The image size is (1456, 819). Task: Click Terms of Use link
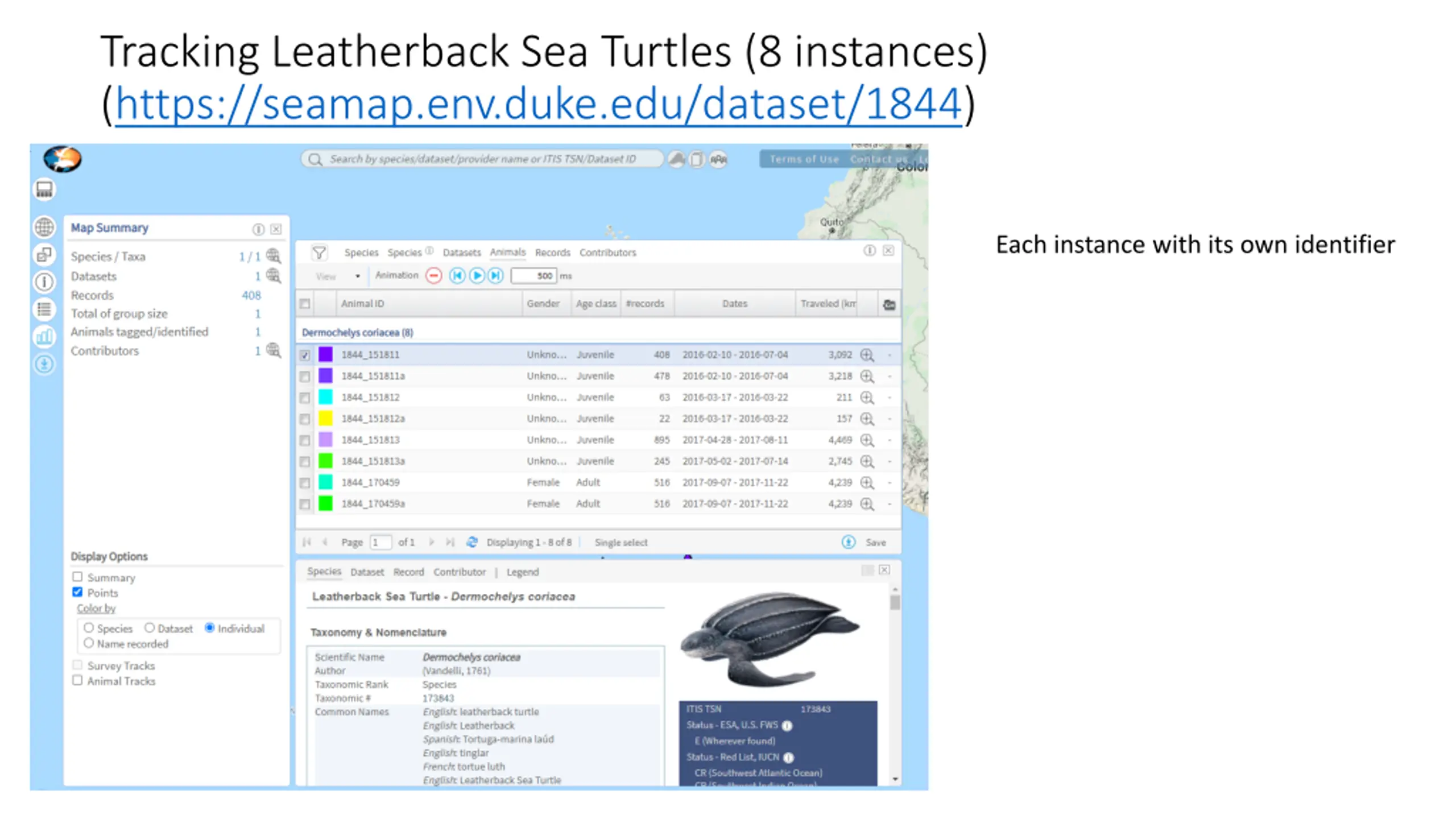tap(804, 159)
